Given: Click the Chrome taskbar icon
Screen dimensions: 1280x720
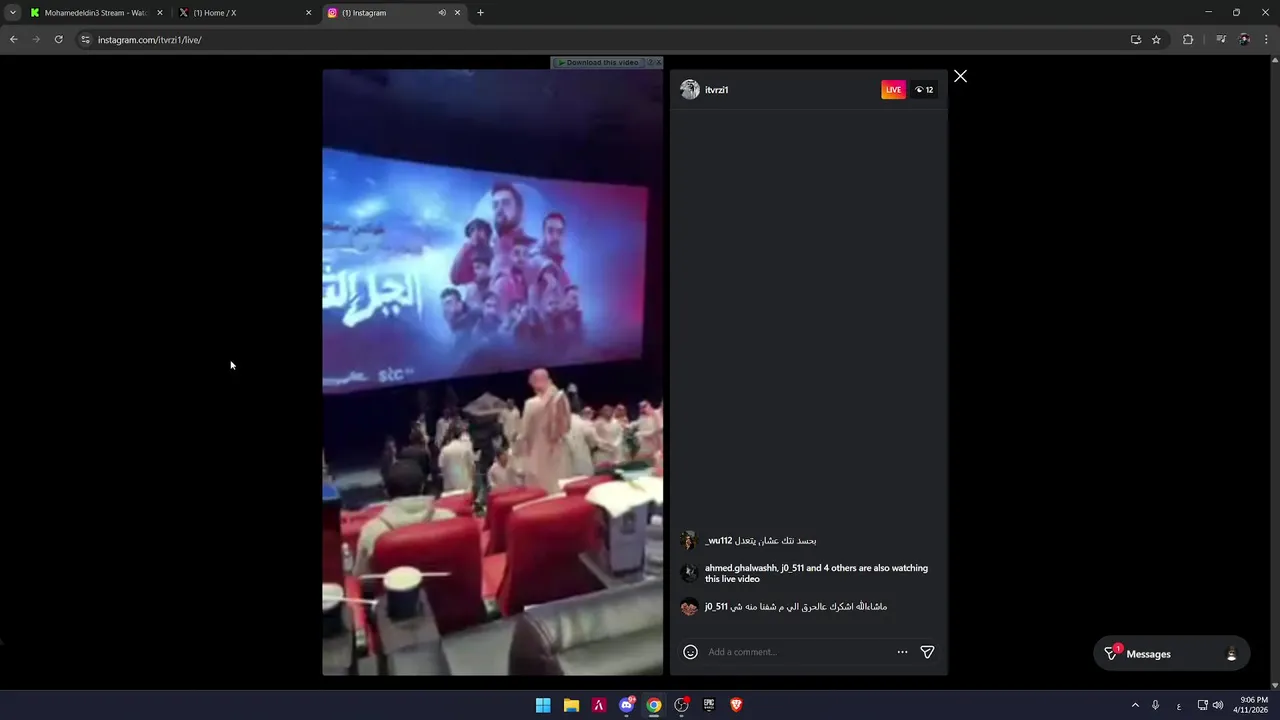Looking at the screenshot, I should tap(654, 705).
